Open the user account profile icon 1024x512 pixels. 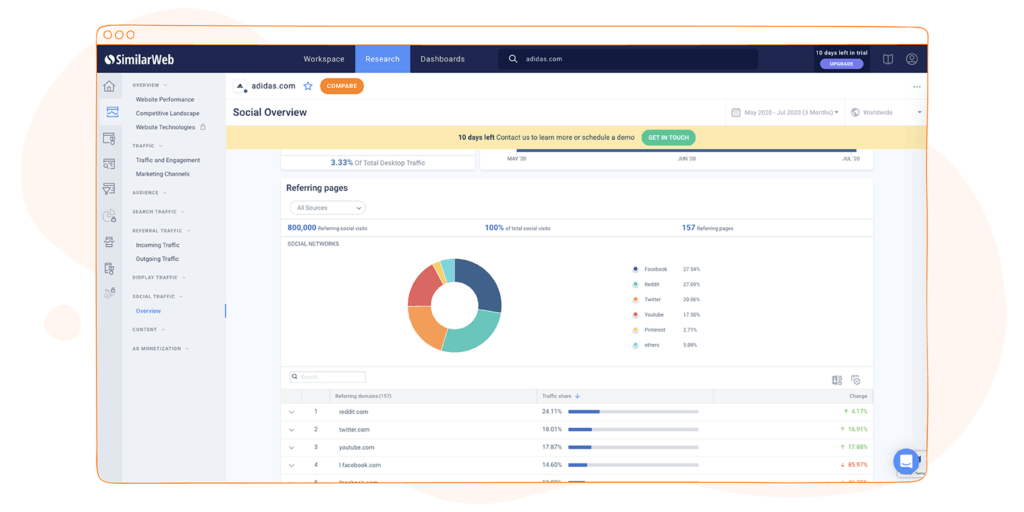[912, 59]
